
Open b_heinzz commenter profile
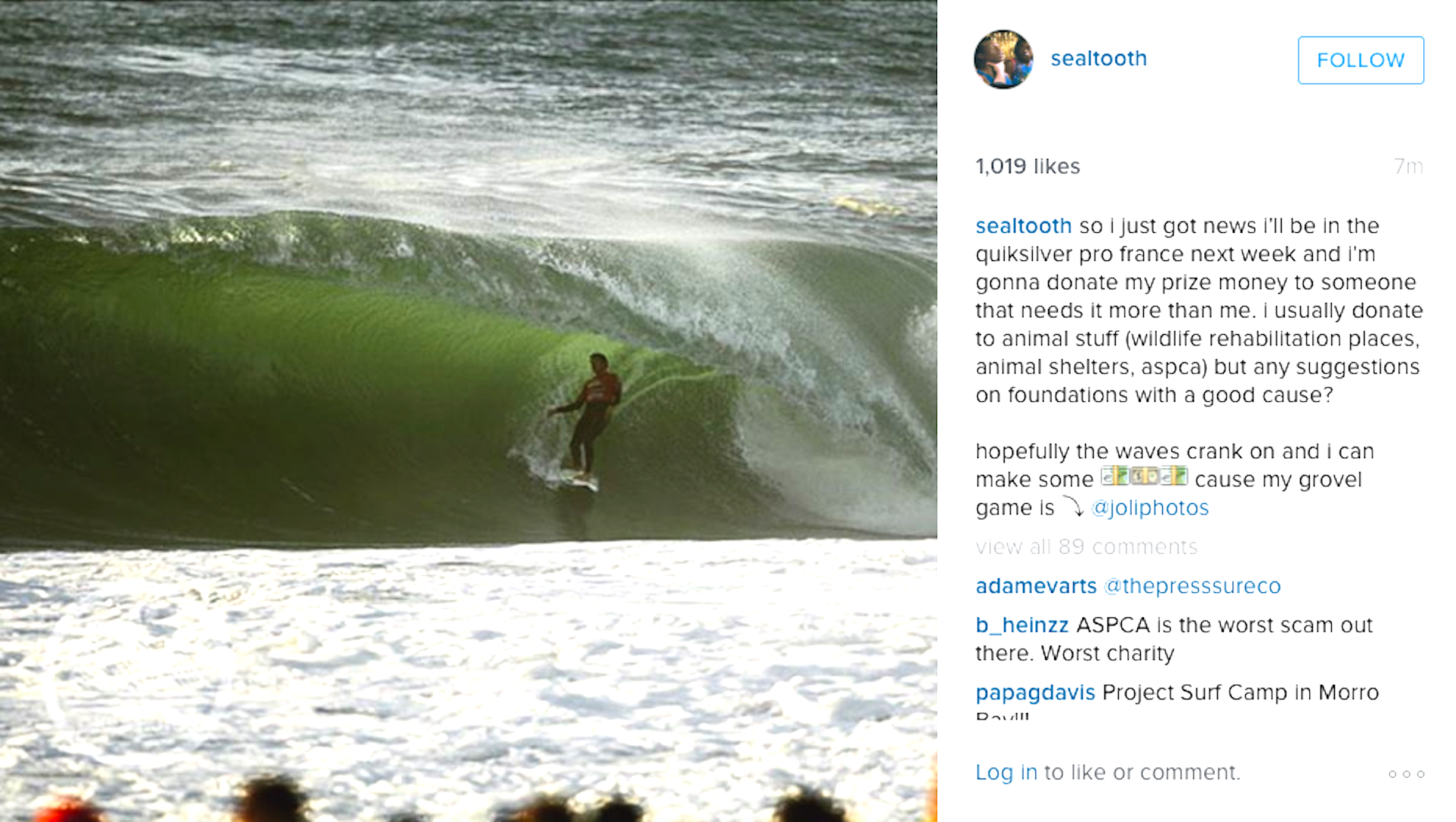1022,625
